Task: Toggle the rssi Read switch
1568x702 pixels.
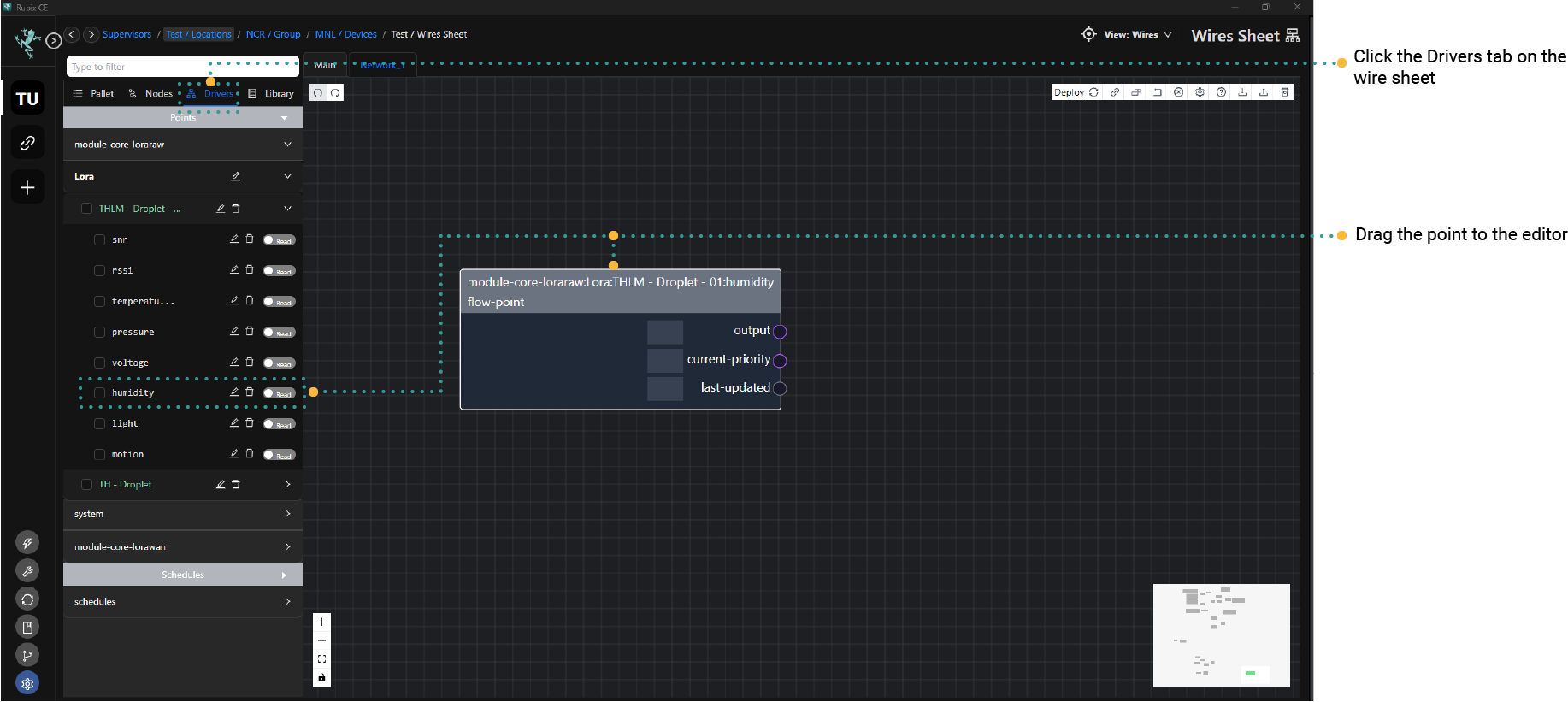Action: (279, 271)
